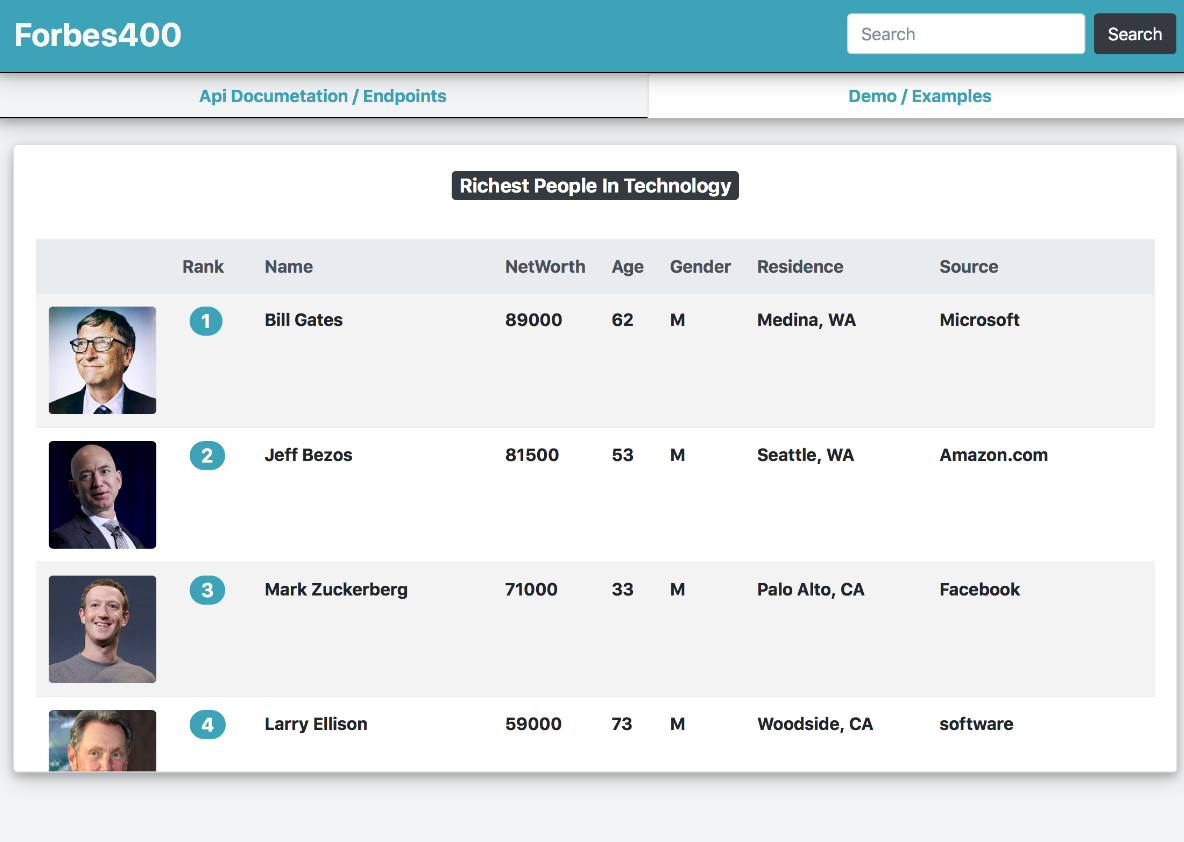Click net worth value 71000

click(x=532, y=589)
